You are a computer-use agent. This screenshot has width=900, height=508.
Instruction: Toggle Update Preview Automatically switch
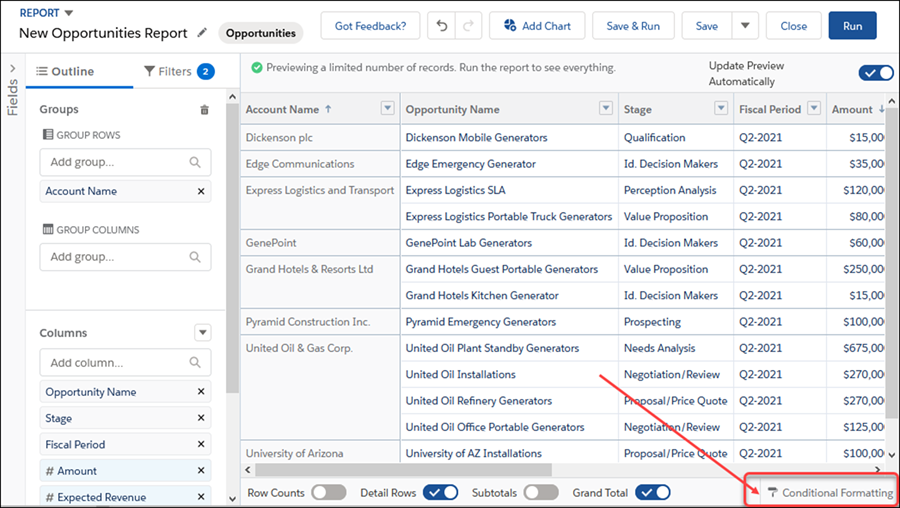[876, 73]
